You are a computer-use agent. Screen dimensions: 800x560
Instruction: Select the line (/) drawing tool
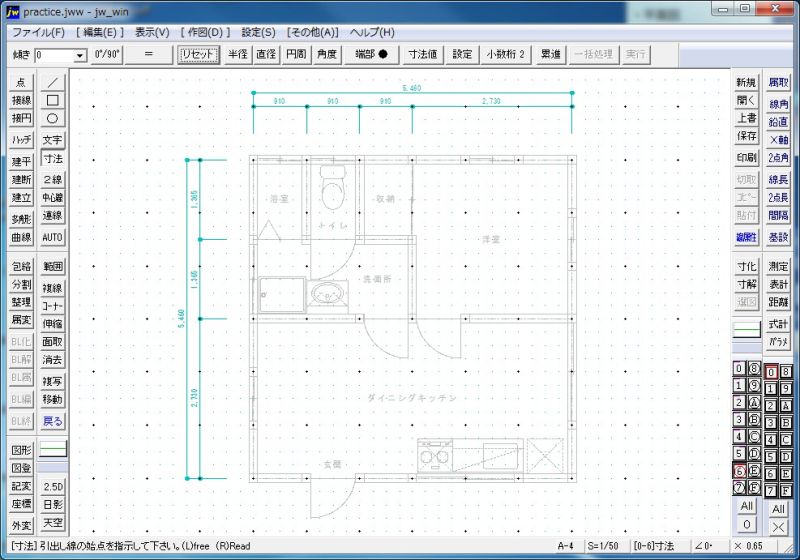(x=53, y=82)
